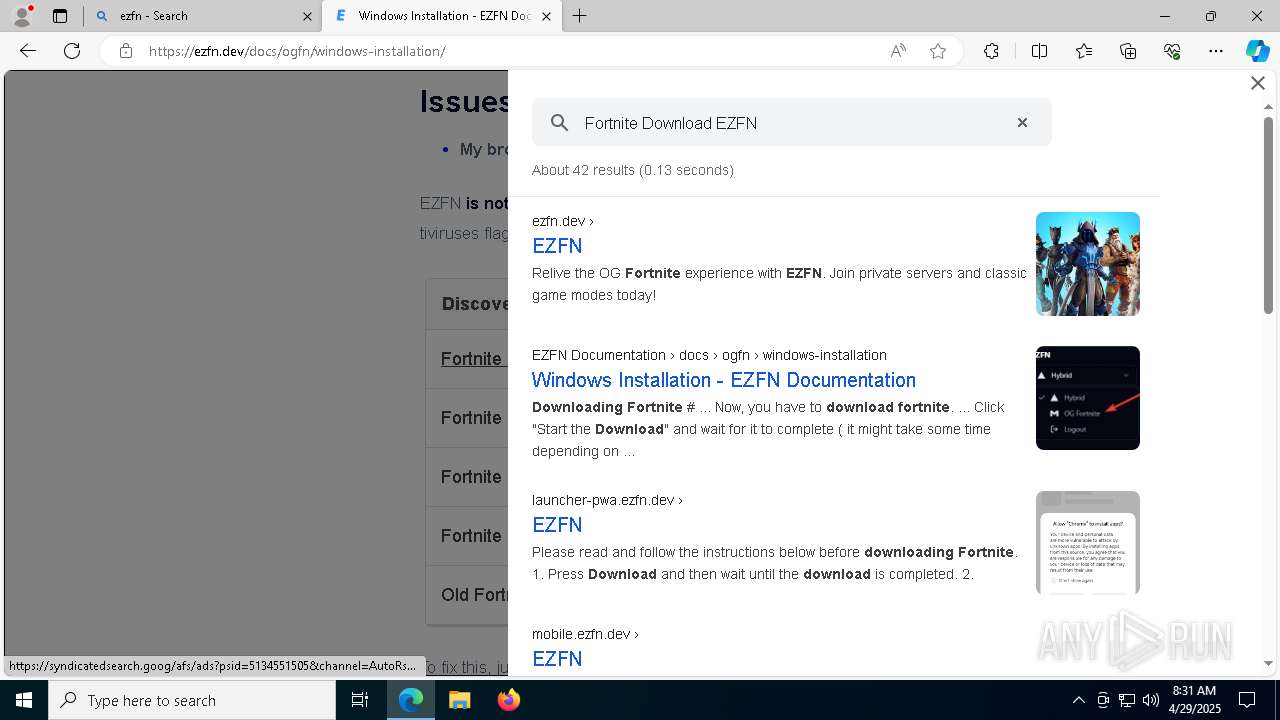Close the ezfn - Search tab
The width and height of the screenshot is (1280, 720).
click(307, 16)
